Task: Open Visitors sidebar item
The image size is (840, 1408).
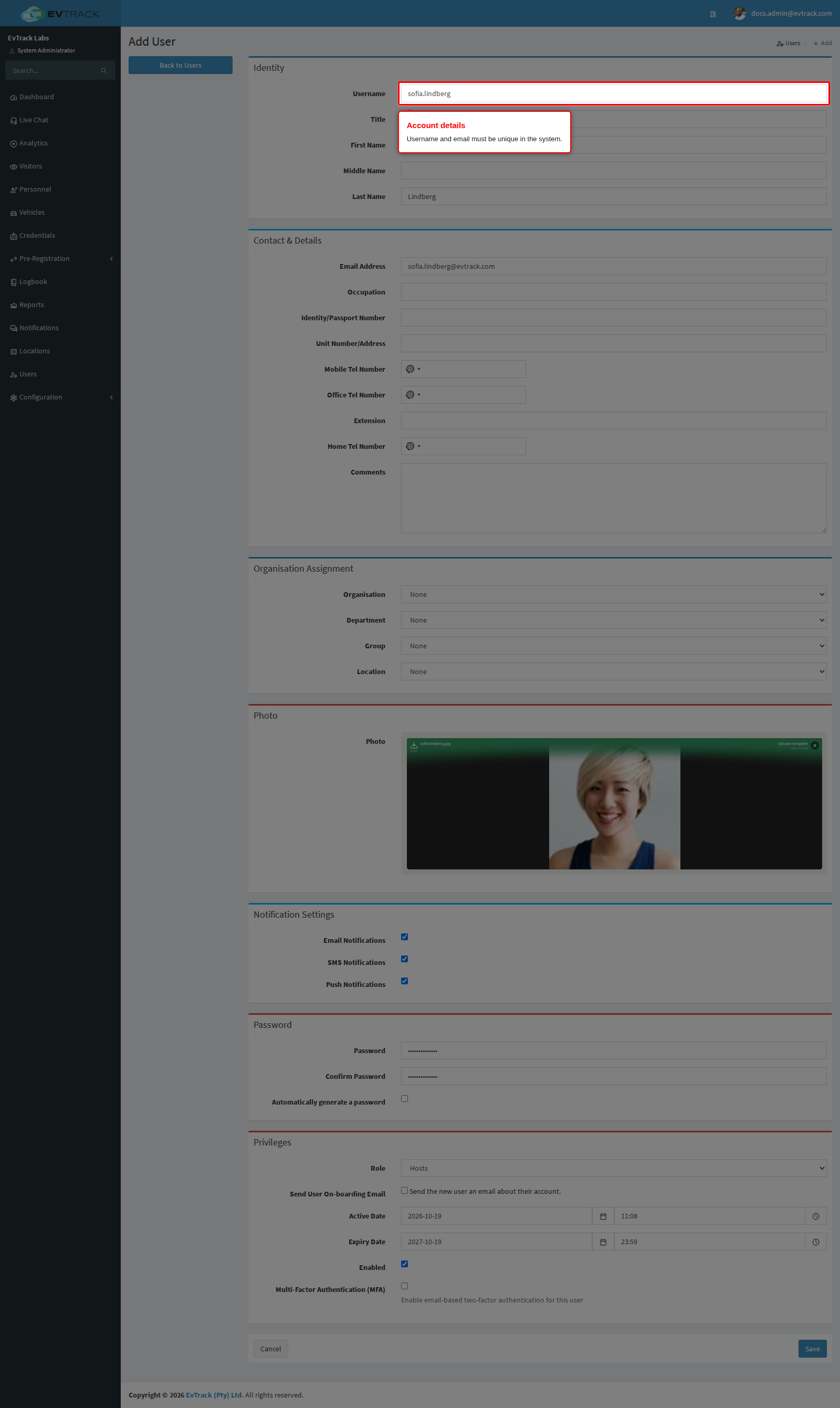Action: click(x=60, y=166)
